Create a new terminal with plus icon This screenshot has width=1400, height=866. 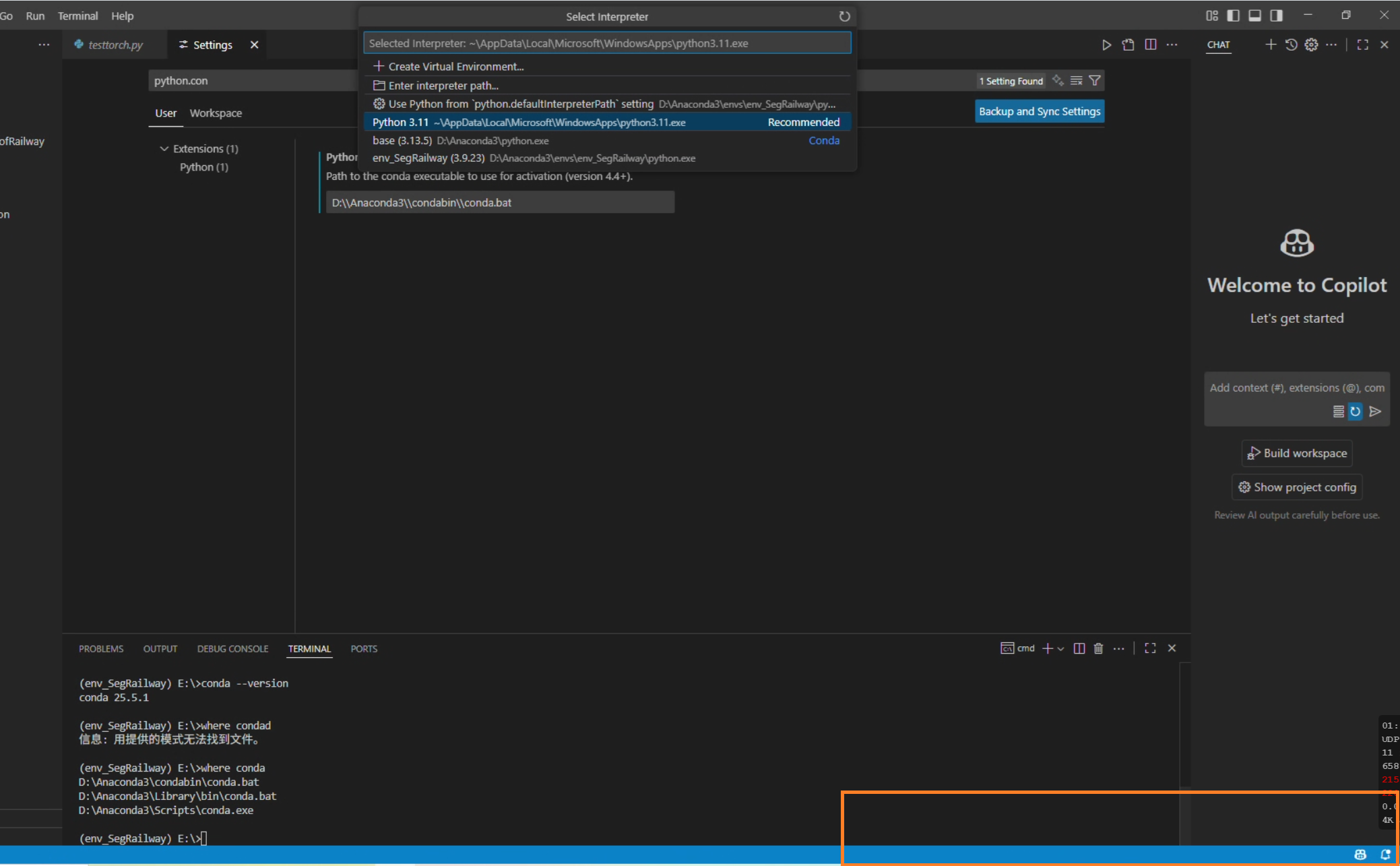coord(1048,648)
